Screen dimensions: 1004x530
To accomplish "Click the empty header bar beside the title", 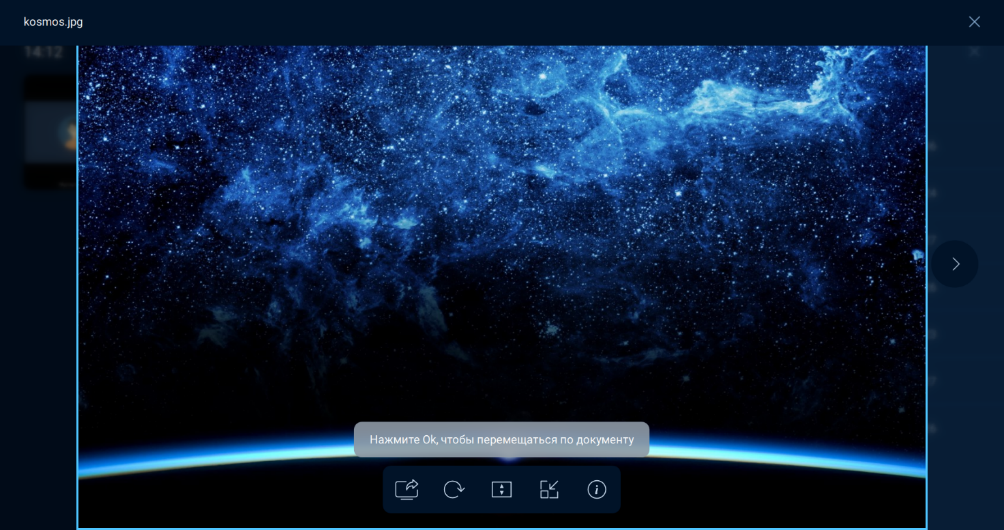I will (500, 21).
